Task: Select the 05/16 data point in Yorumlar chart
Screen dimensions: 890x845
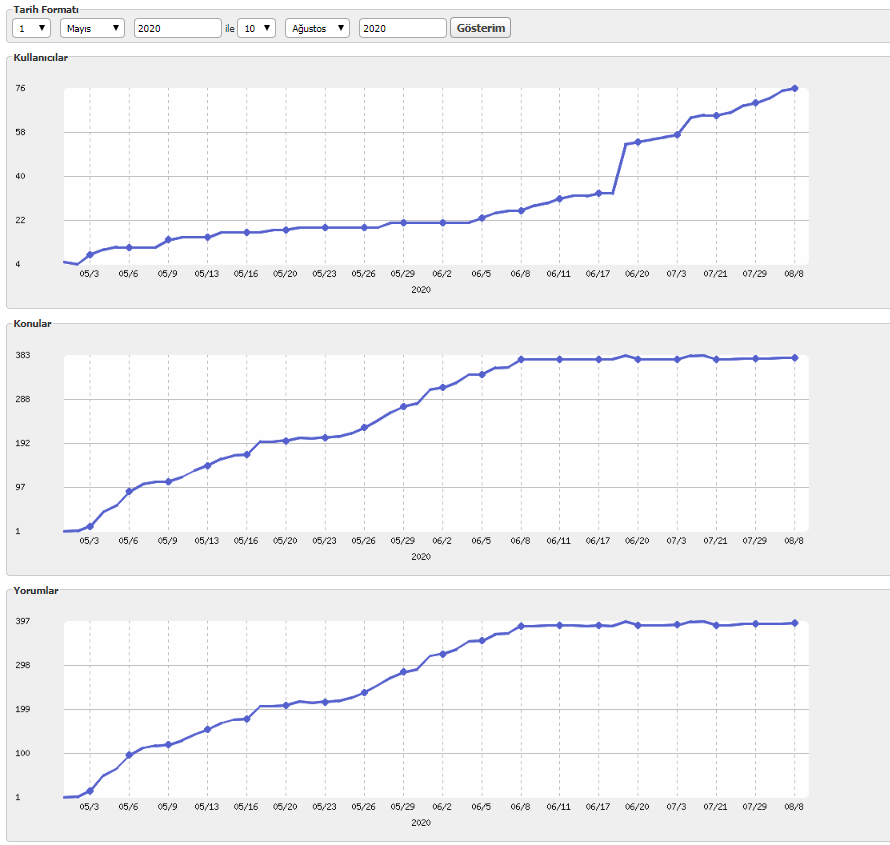Action: tap(247, 718)
